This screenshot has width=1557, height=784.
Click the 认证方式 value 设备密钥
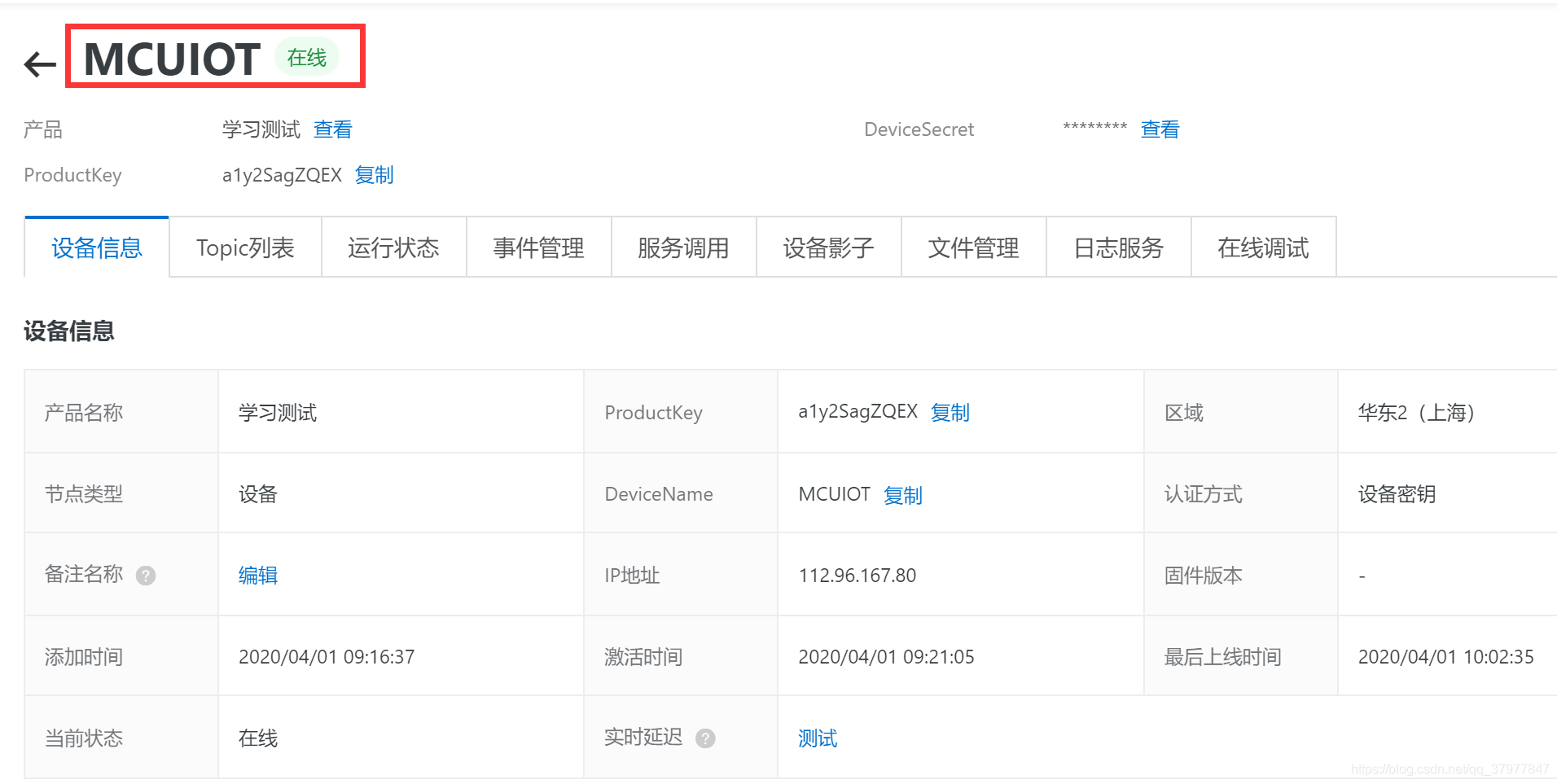(x=1397, y=494)
